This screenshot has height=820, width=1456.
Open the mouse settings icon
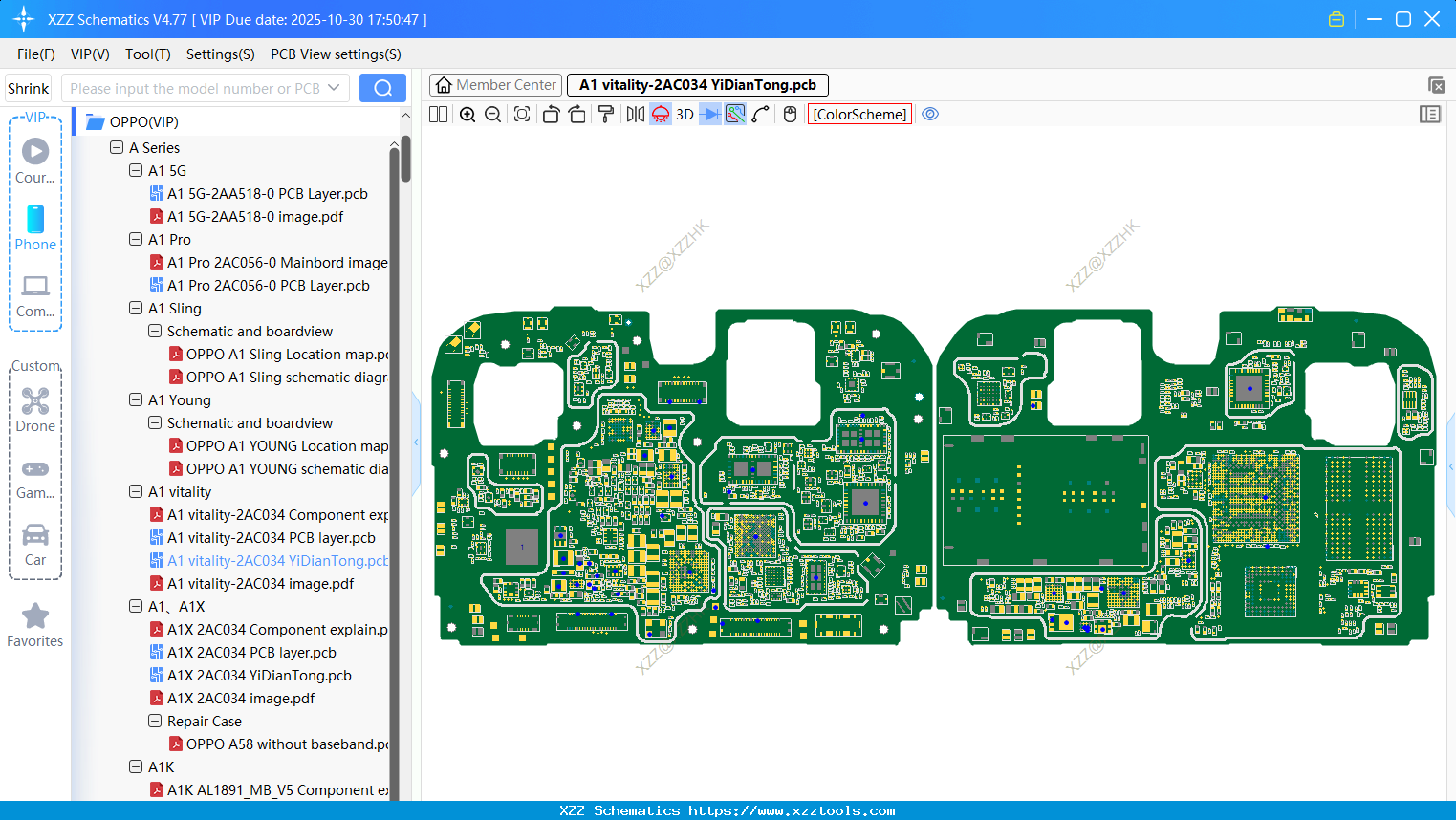(x=789, y=114)
